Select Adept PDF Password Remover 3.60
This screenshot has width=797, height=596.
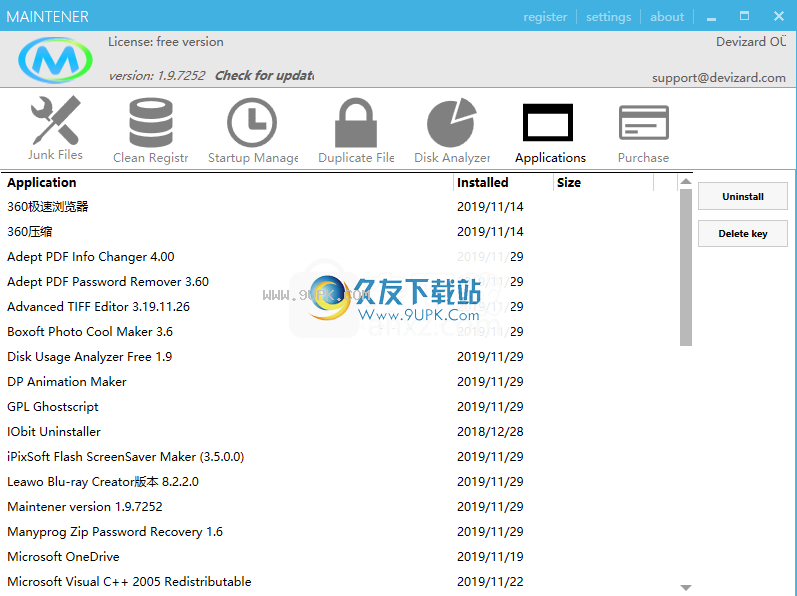pos(340,281)
